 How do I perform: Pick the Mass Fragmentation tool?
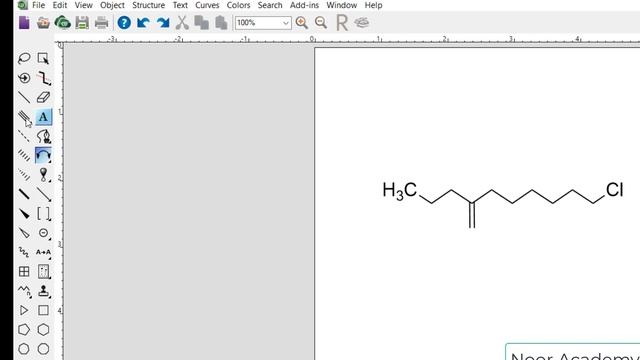[x=43, y=78]
